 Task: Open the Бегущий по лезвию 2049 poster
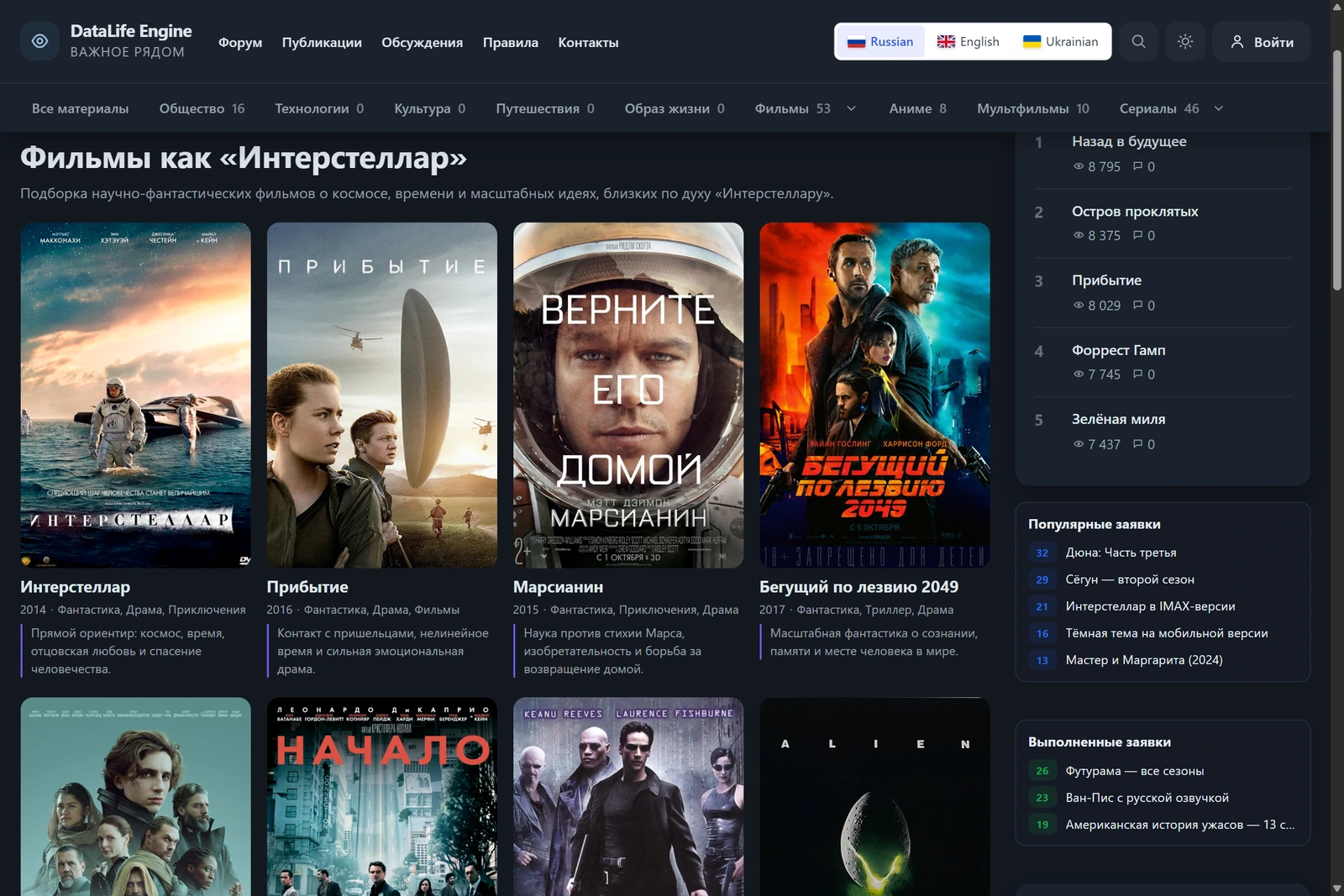point(874,395)
